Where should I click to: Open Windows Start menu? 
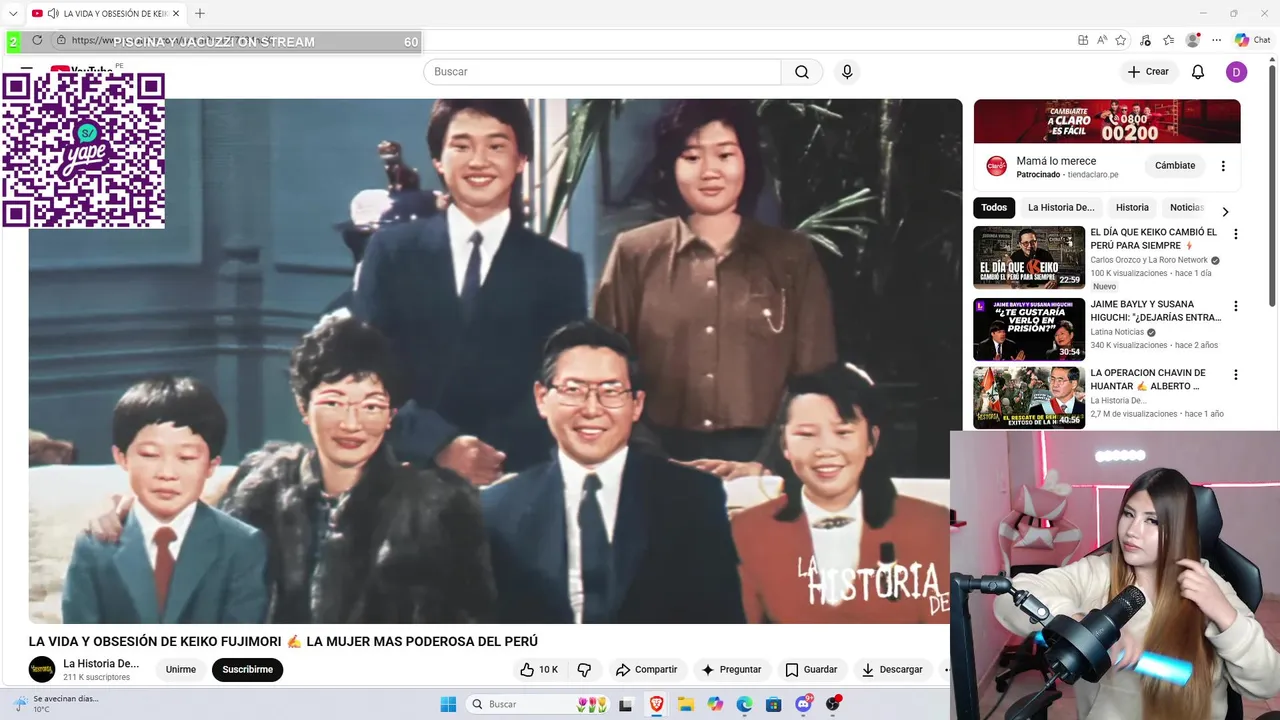448,704
